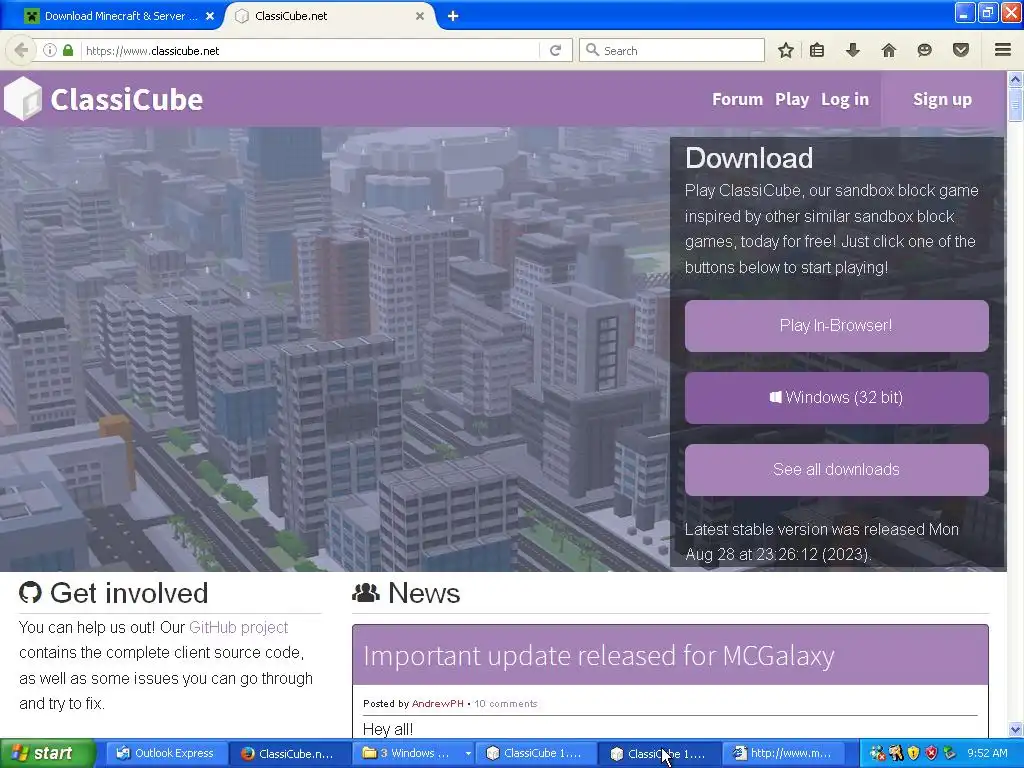
Task: Click the green padlock security icon
Action: [68, 50]
